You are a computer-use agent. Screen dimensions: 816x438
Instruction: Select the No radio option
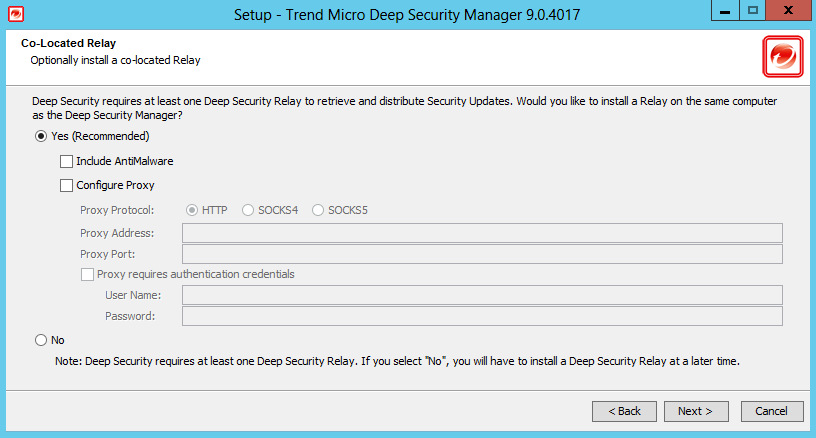(x=41, y=340)
